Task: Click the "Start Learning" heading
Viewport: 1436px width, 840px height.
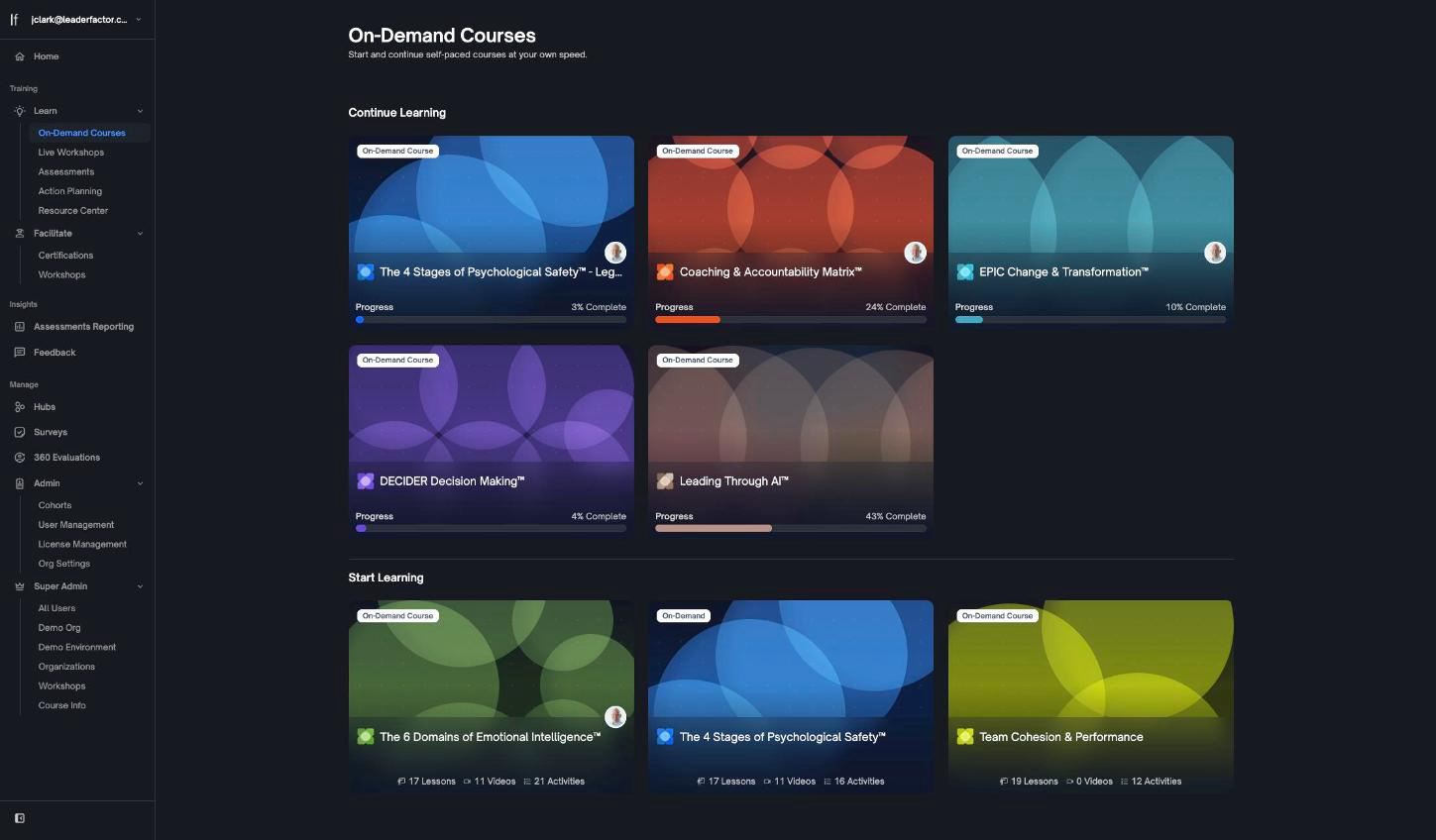Action: pos(386,577)
